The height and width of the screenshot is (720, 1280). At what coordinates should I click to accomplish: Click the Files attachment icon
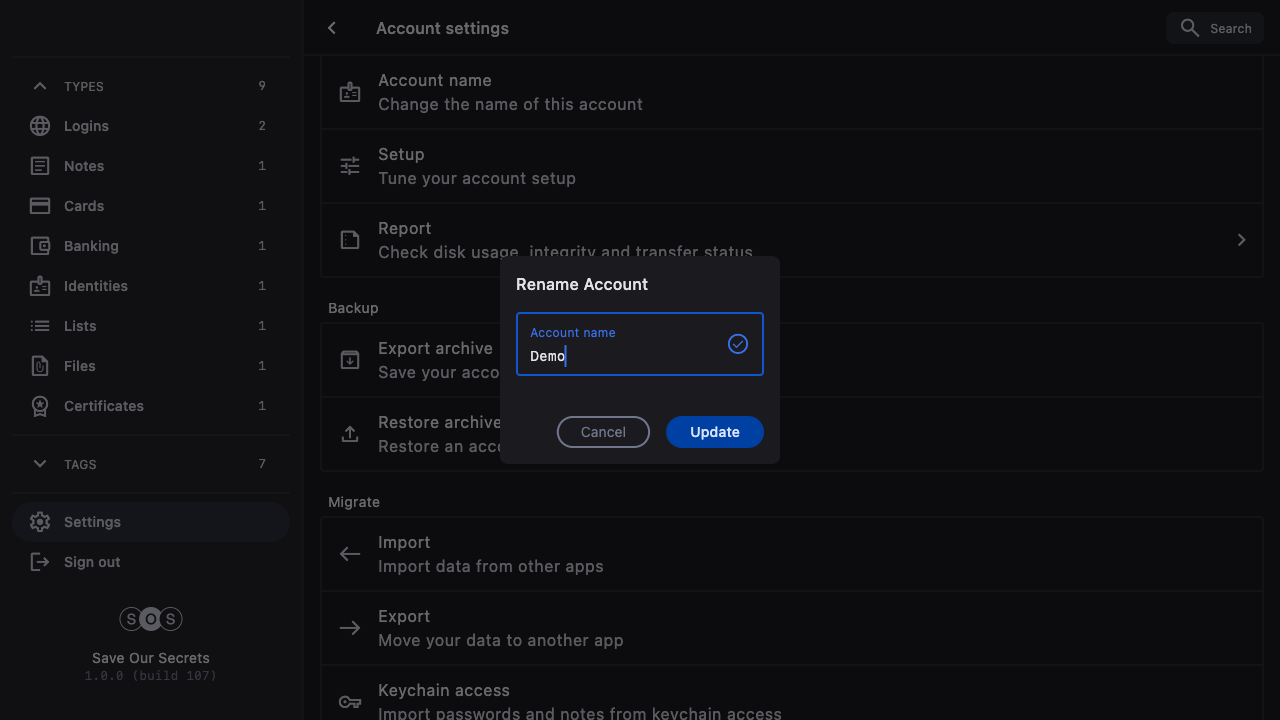[x=40, y=366]
